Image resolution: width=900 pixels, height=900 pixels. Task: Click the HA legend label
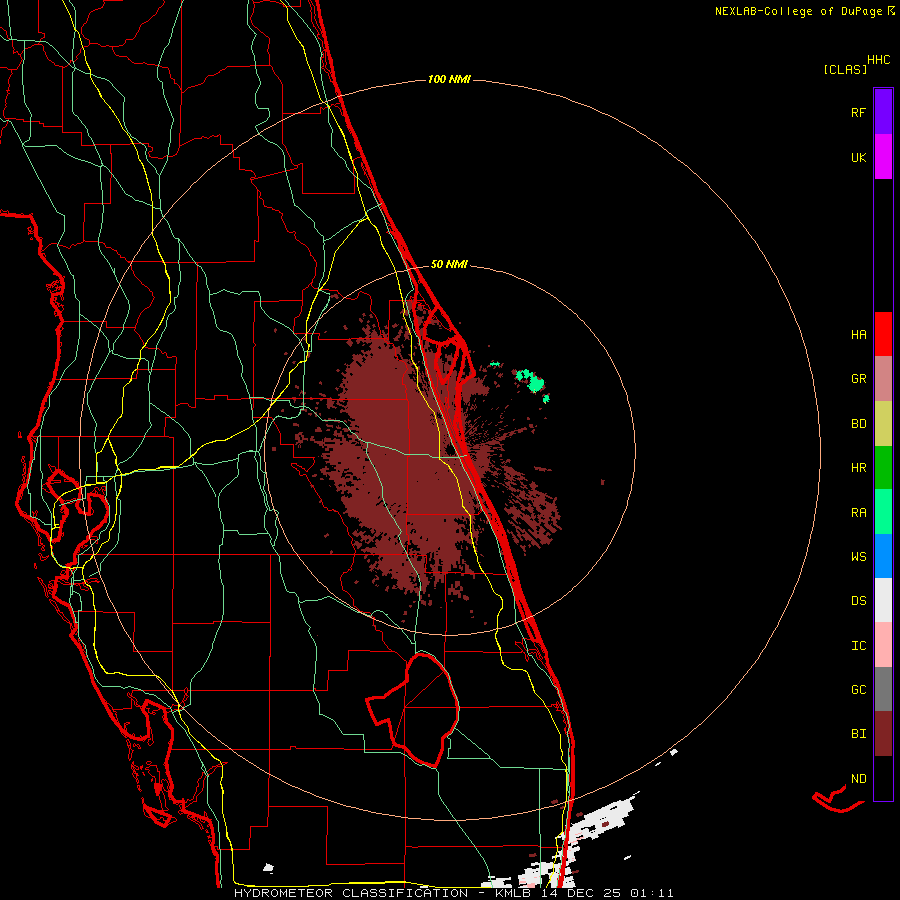[x=858, y=335]
